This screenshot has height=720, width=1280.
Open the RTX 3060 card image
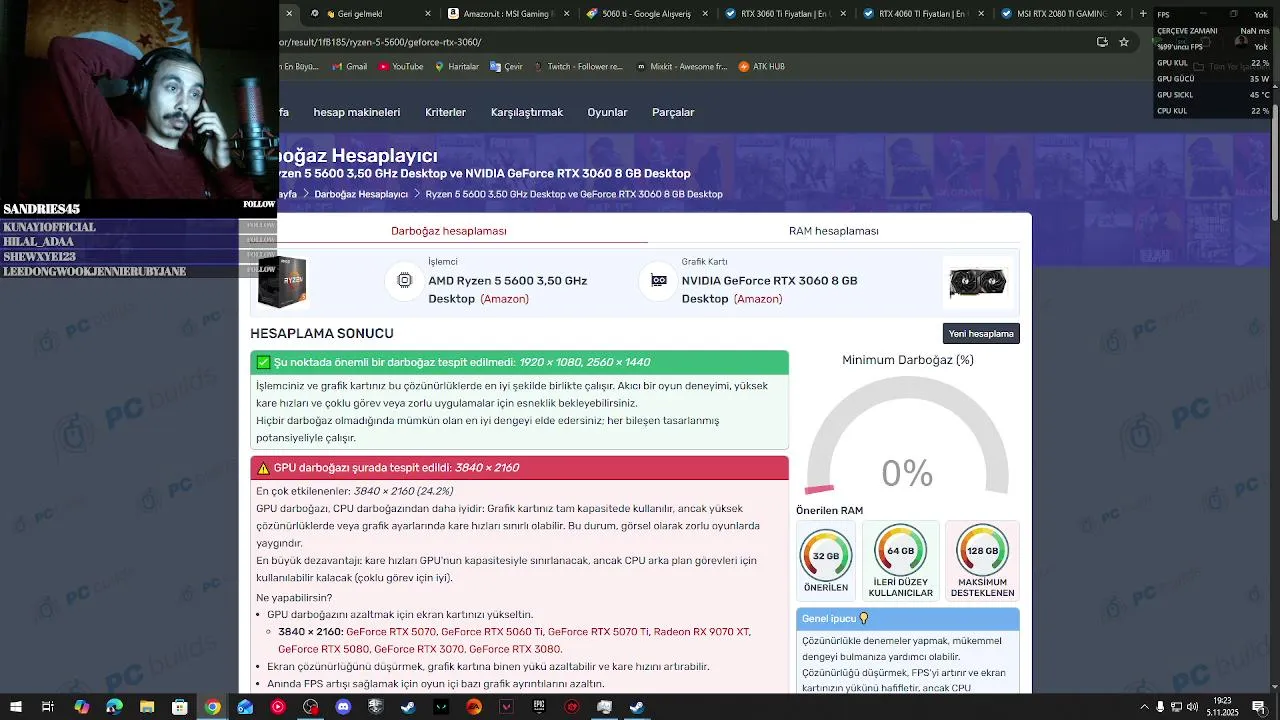tap(977, 282)
